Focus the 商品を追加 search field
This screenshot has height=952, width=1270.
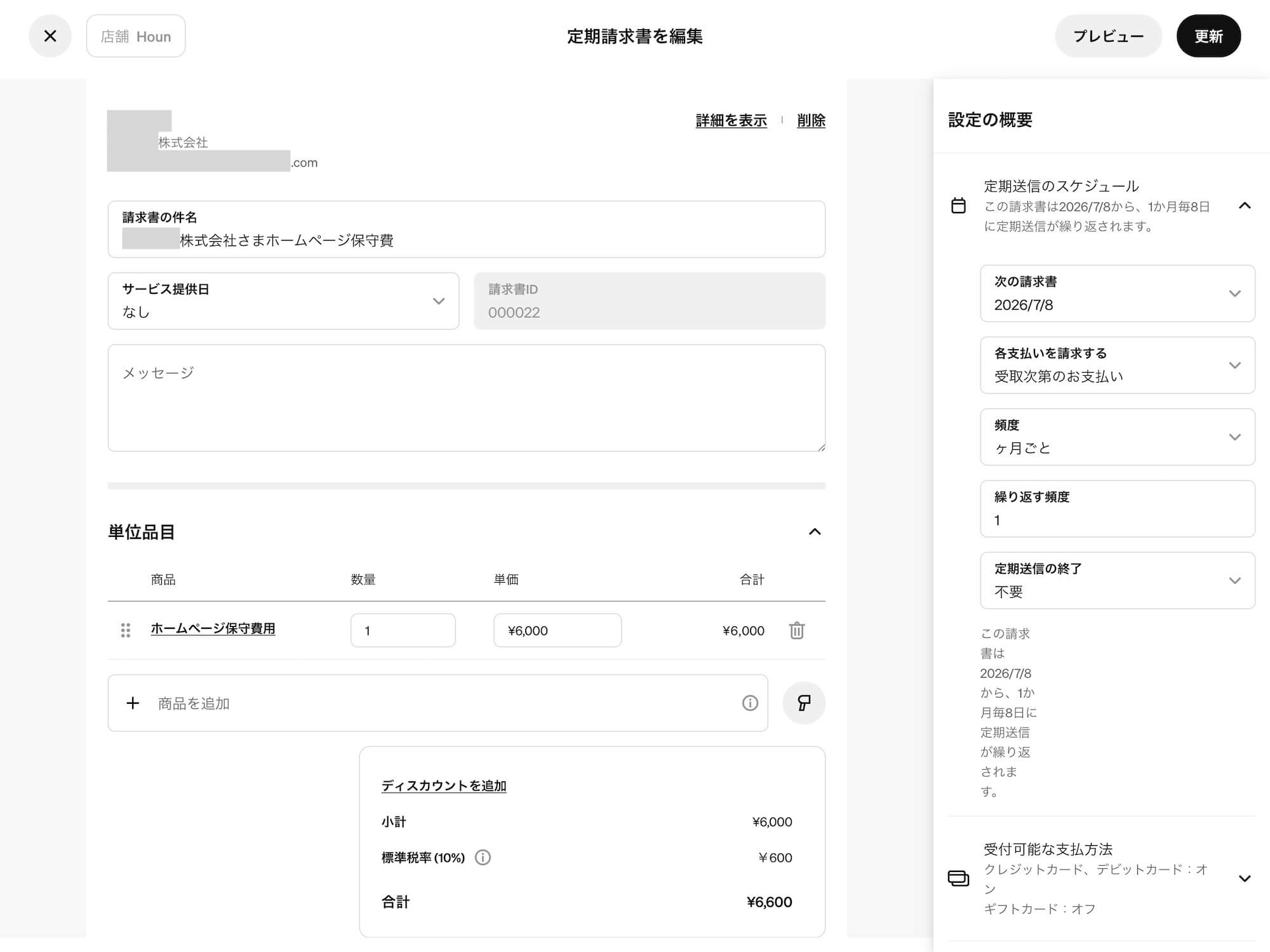(x=438, y=703)
